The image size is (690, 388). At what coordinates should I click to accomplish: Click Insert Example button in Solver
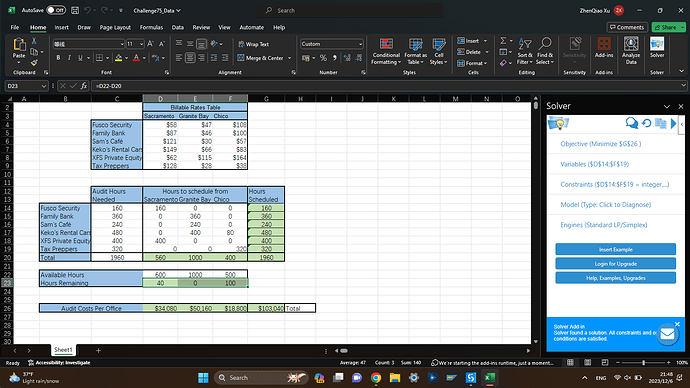tap(615, 249)
